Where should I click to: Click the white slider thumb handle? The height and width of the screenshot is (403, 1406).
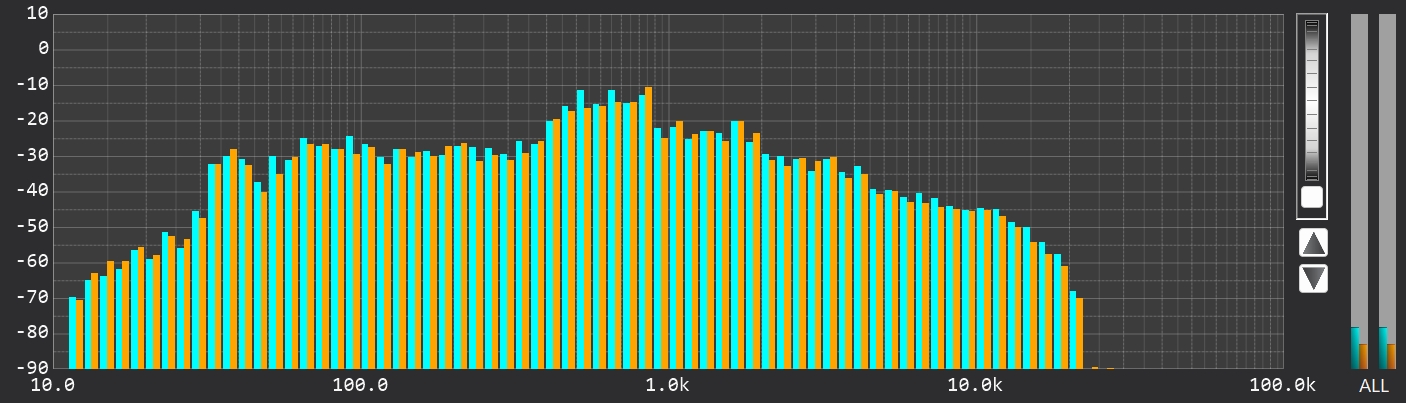click(x=1312, y=197)
